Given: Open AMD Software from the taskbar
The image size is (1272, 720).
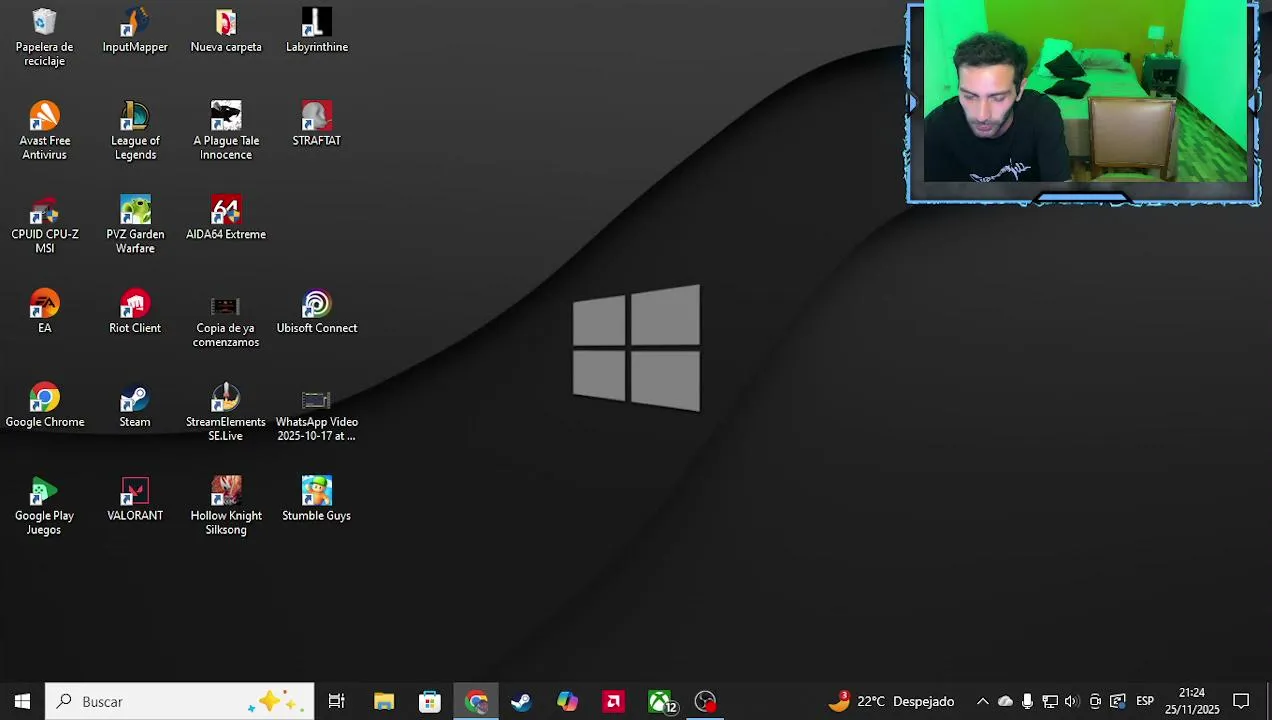Looking at the screenshot, I should pos(613,701).
